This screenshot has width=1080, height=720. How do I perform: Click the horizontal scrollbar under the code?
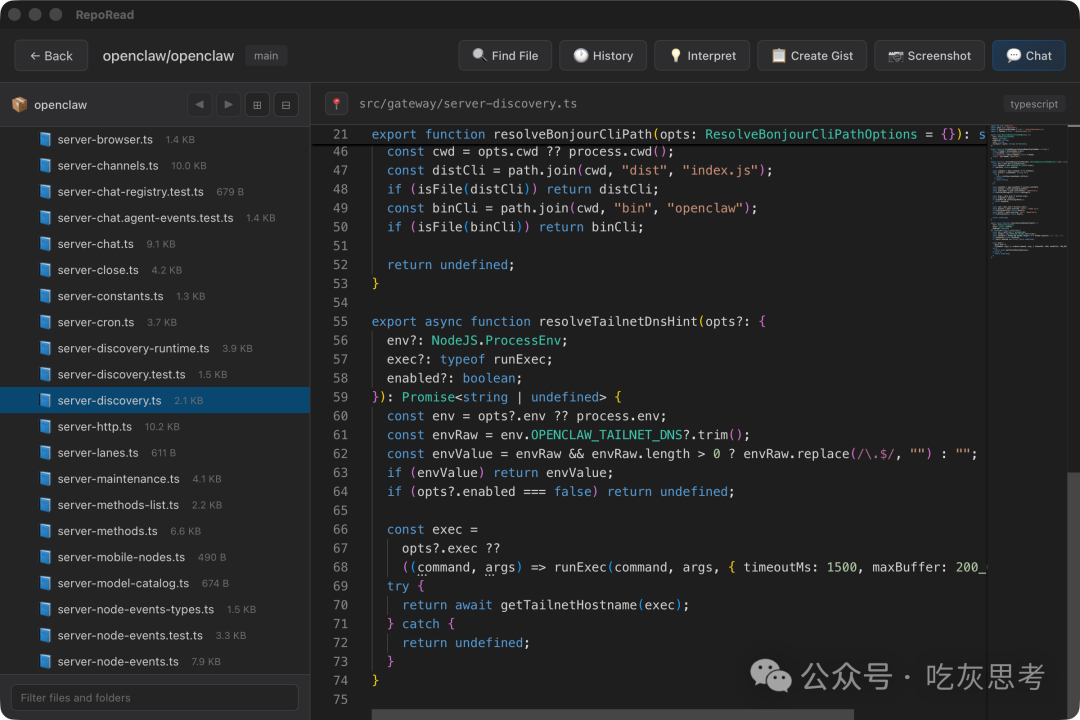612,714
